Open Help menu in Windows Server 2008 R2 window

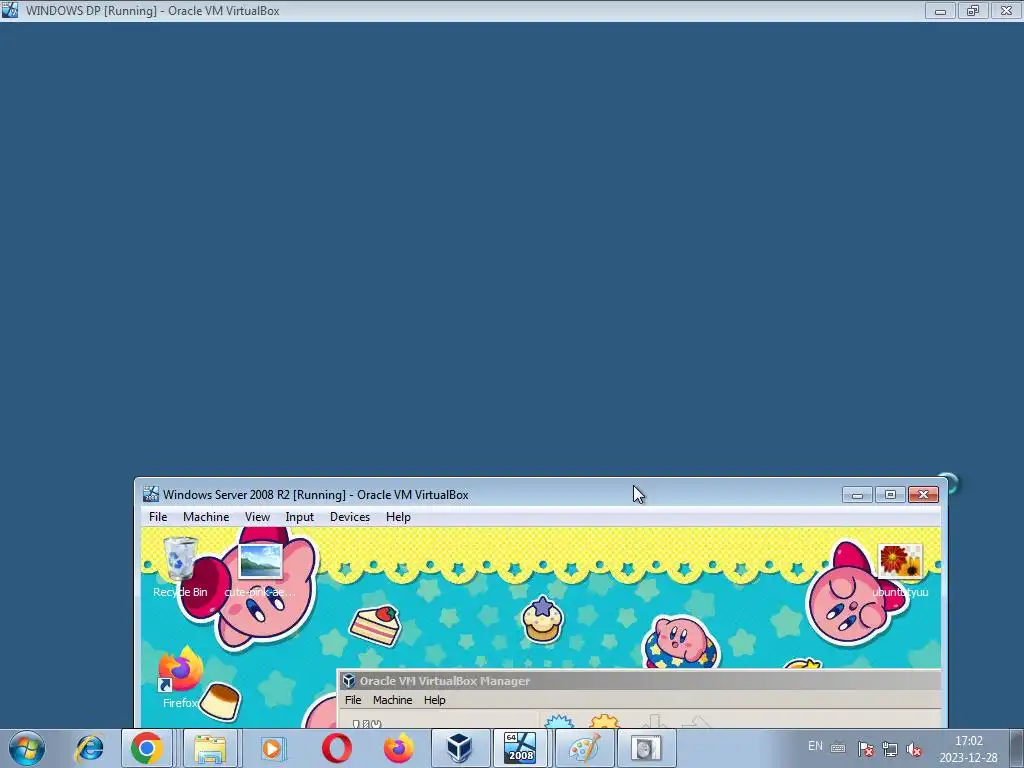point(398,517)
